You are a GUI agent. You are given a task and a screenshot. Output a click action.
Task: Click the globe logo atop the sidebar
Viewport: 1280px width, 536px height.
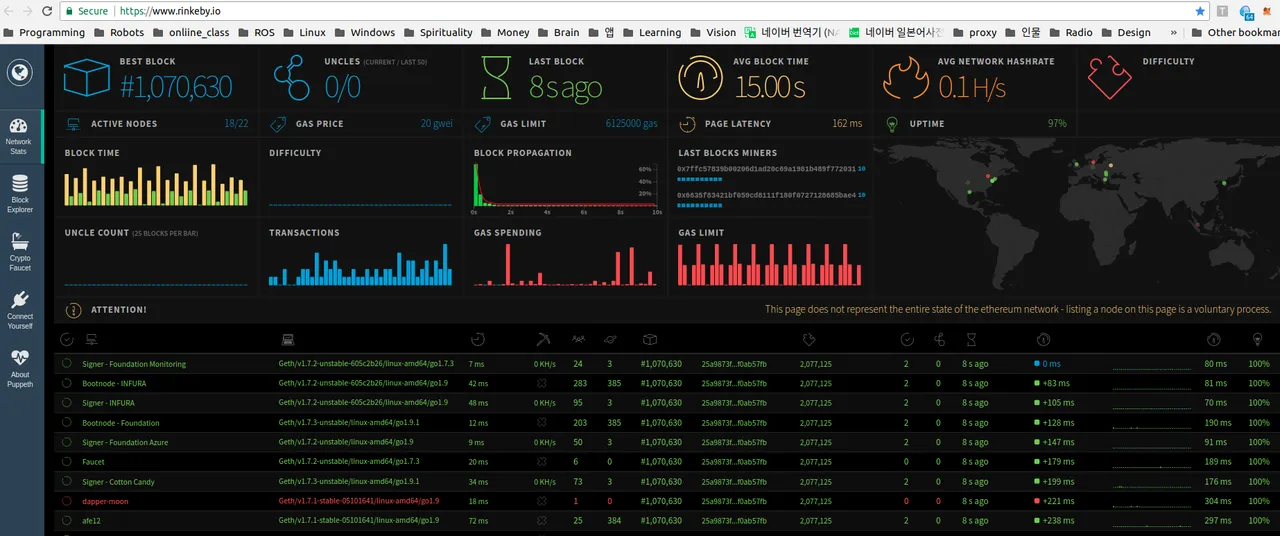pyautogui.click(x=20, y=73)
